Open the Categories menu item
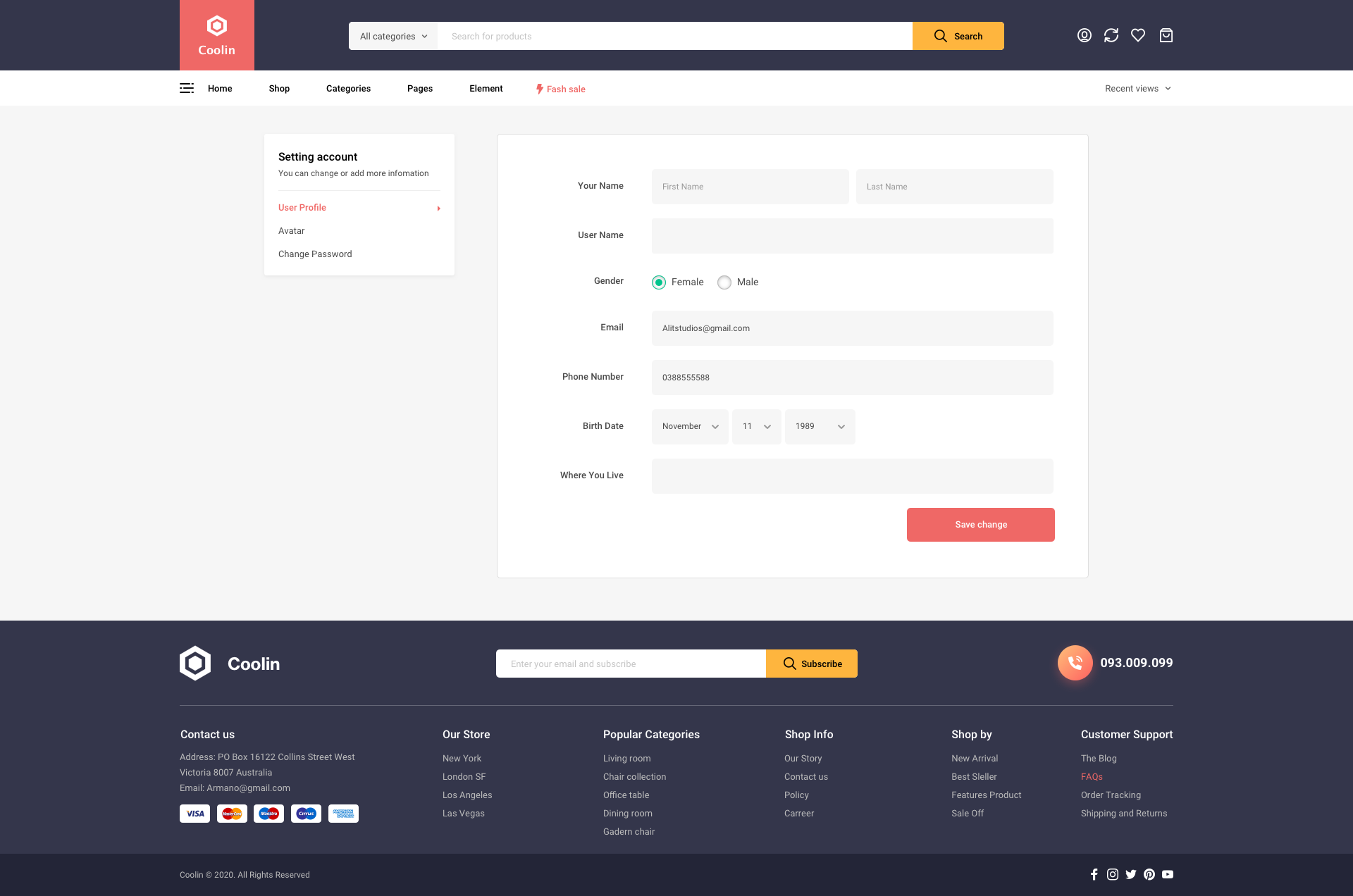Viewport: 1353px width, 896px height. [348, 89]
